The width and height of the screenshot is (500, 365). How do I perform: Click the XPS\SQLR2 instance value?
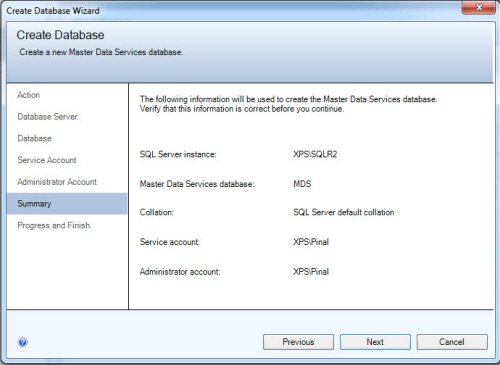315,154
